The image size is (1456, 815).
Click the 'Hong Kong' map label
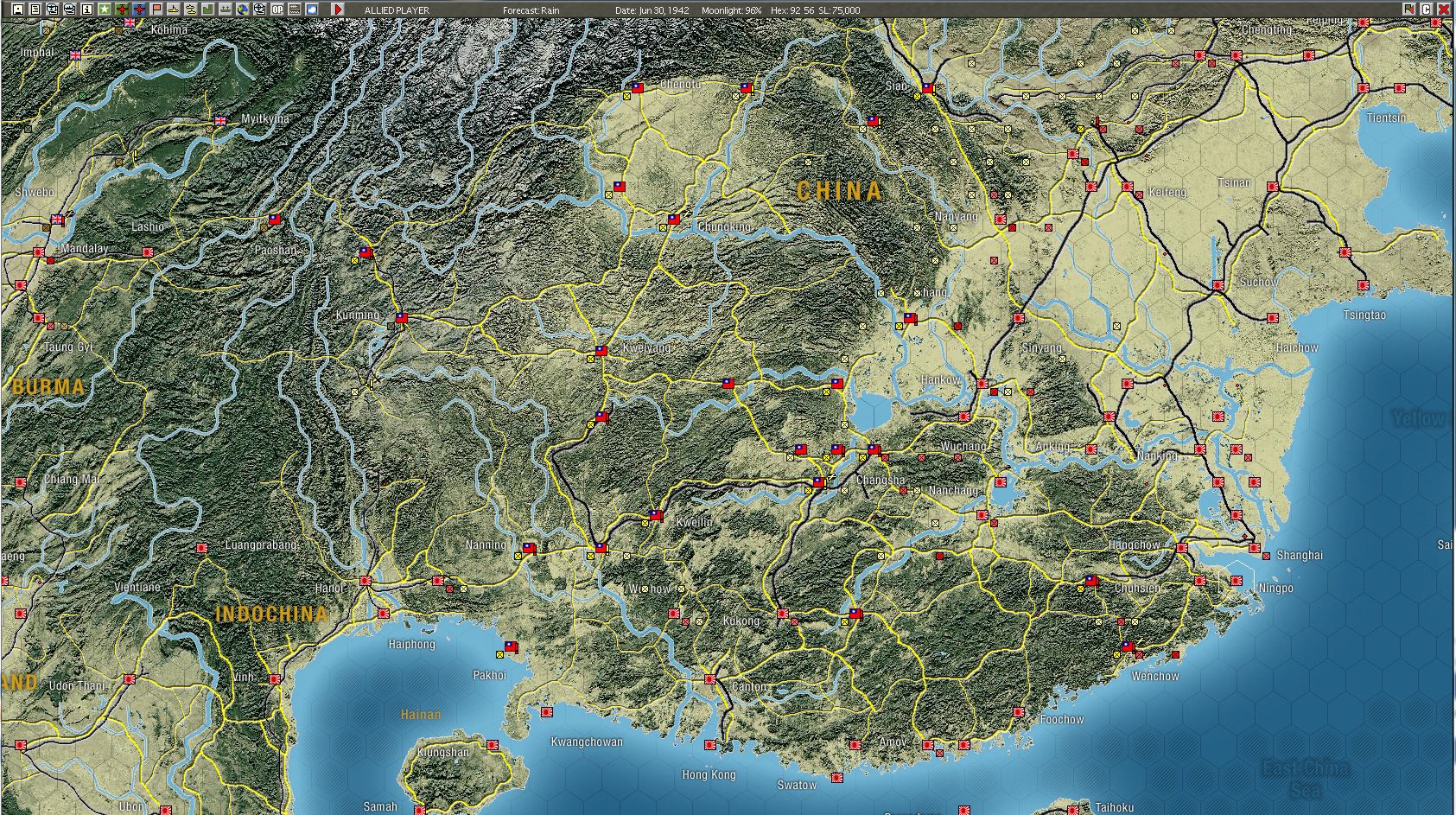click(x=709, y=774)
